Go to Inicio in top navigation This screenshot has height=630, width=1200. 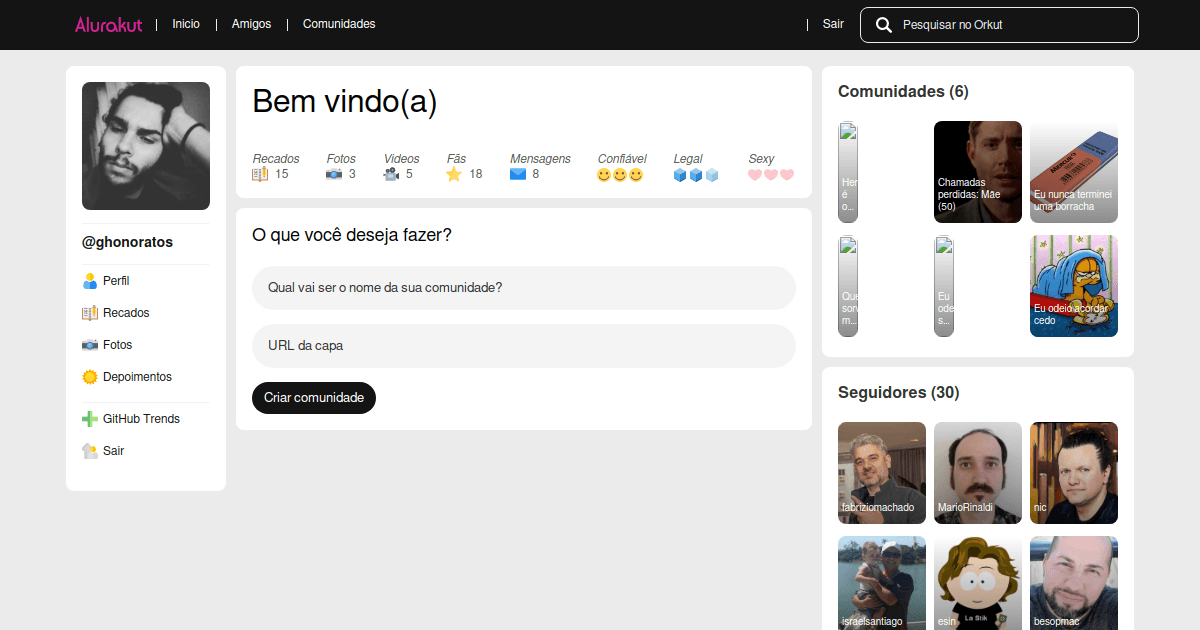[x=186, y=24]
